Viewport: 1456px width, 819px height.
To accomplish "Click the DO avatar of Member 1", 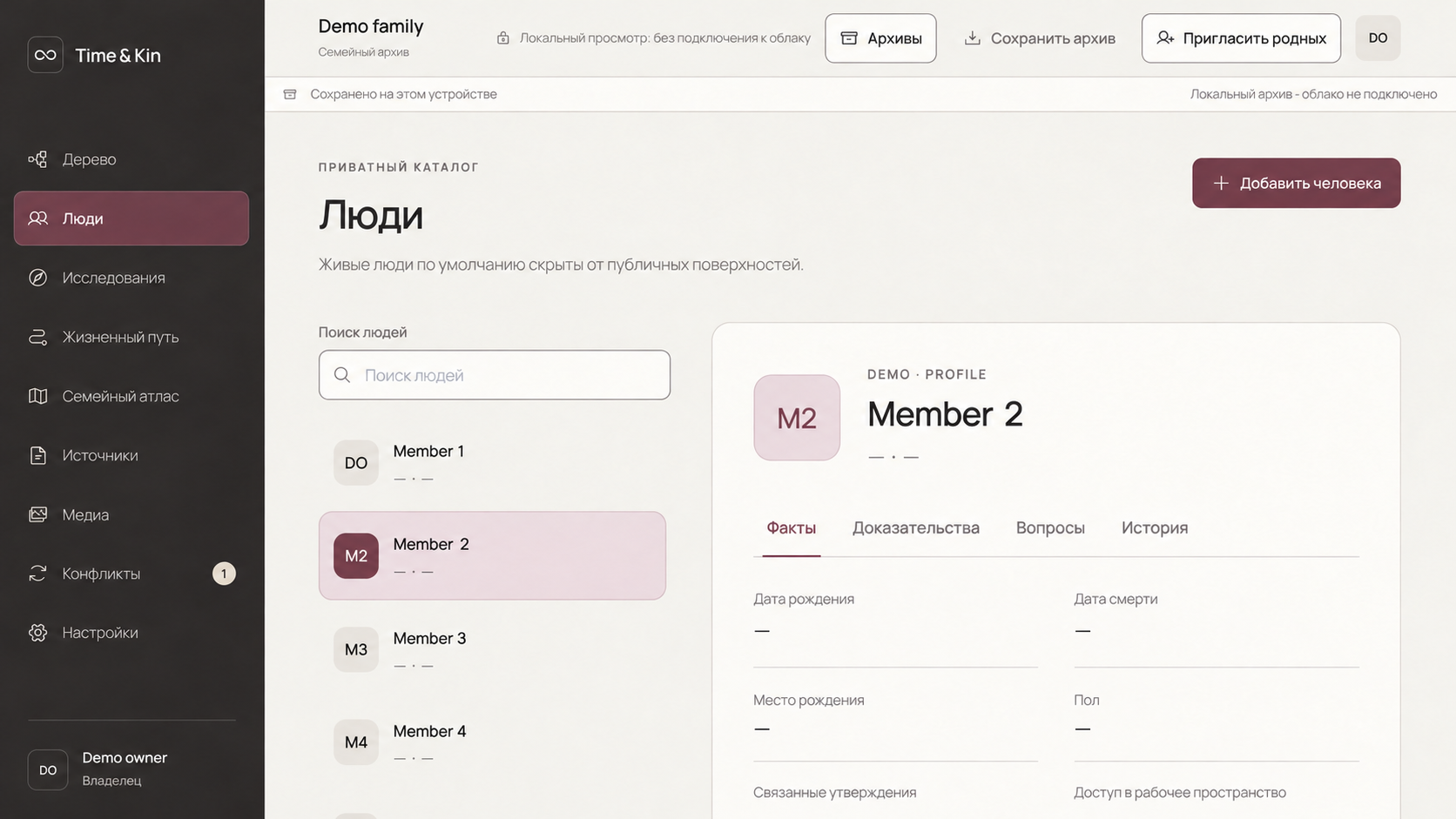I will click(x=356, y=463).
